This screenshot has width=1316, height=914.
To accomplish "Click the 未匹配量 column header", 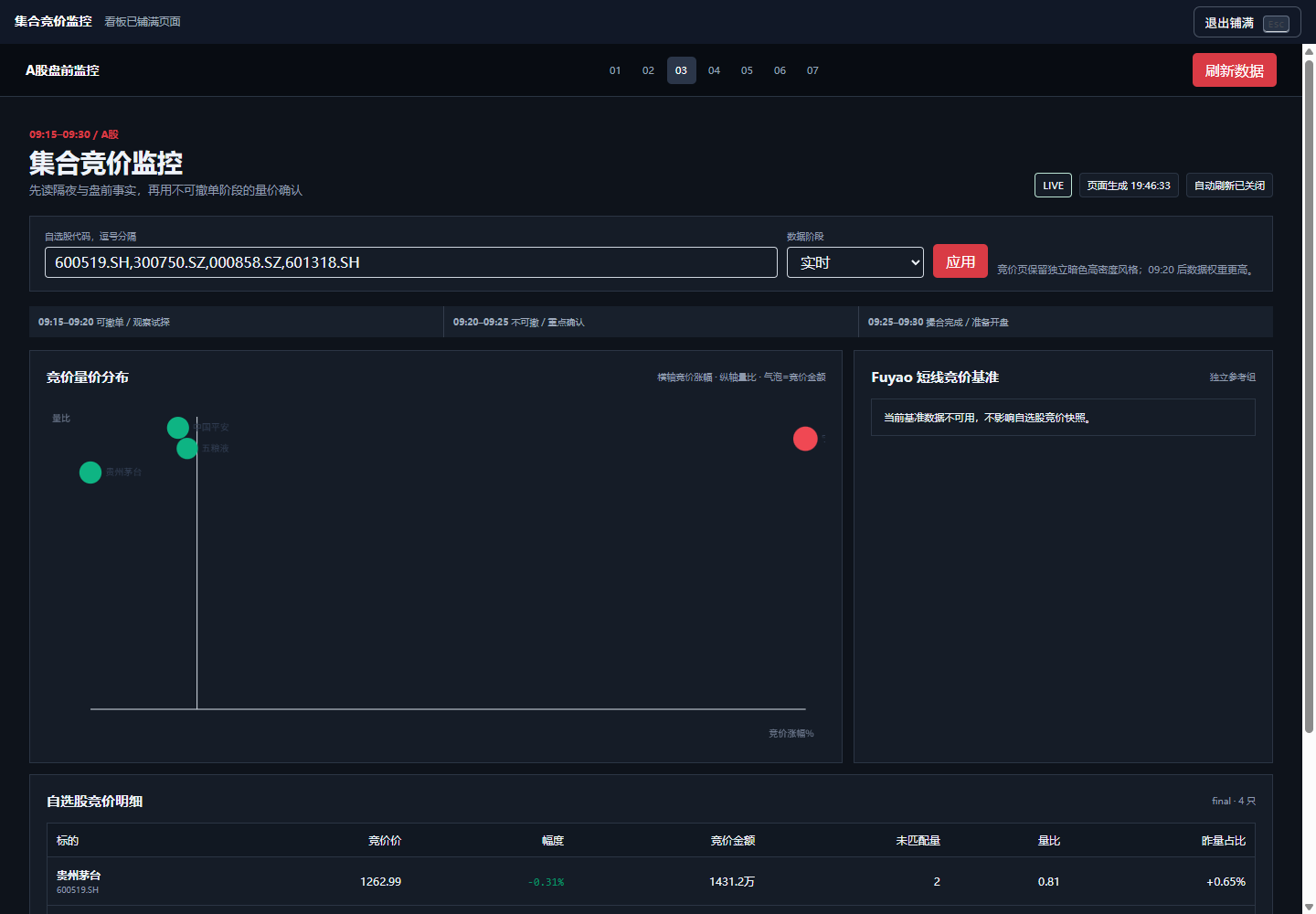I will click(918, 841).
